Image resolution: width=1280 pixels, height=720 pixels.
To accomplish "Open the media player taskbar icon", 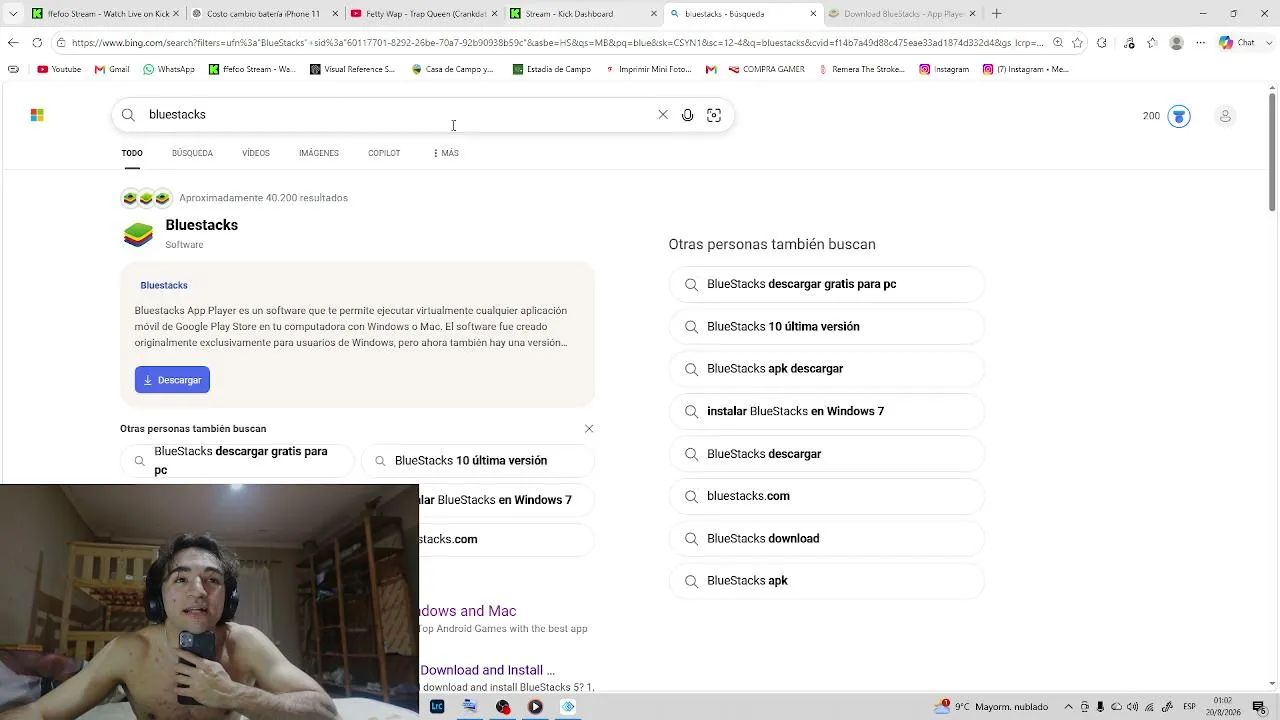I will (535, 707).
